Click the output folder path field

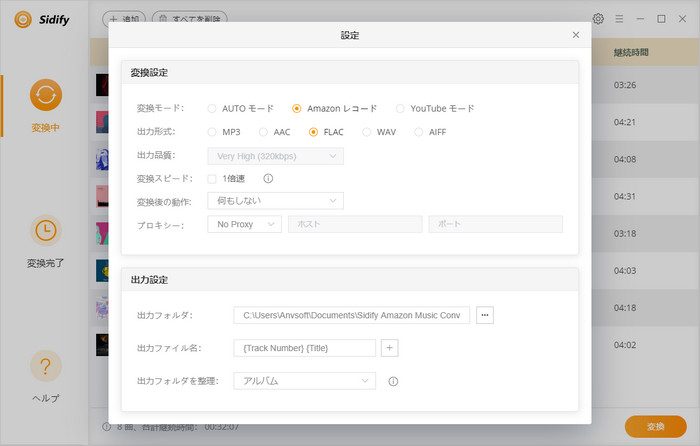(351, 315)
